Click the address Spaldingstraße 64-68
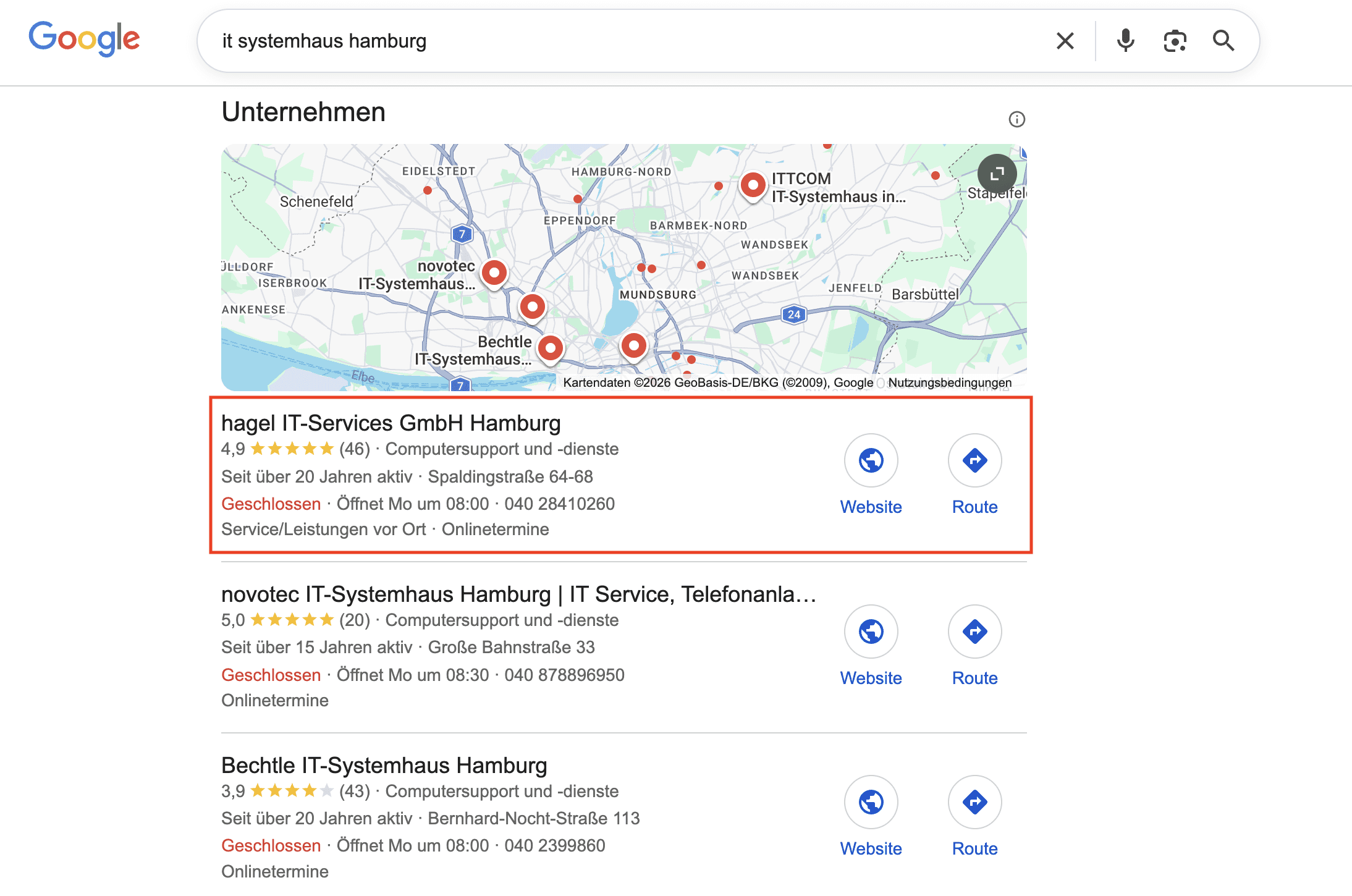This screenshot has width=1352, height=896. coord(510,477)
